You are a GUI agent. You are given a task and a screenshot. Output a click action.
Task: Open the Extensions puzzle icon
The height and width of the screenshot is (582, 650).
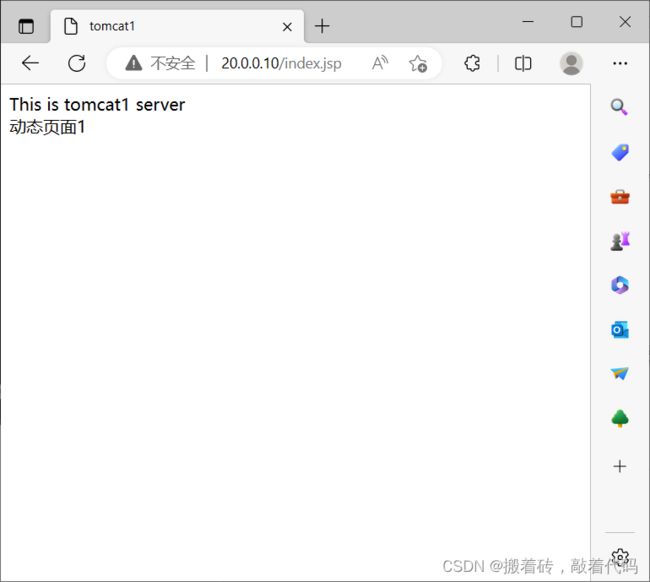pos(472,63)
